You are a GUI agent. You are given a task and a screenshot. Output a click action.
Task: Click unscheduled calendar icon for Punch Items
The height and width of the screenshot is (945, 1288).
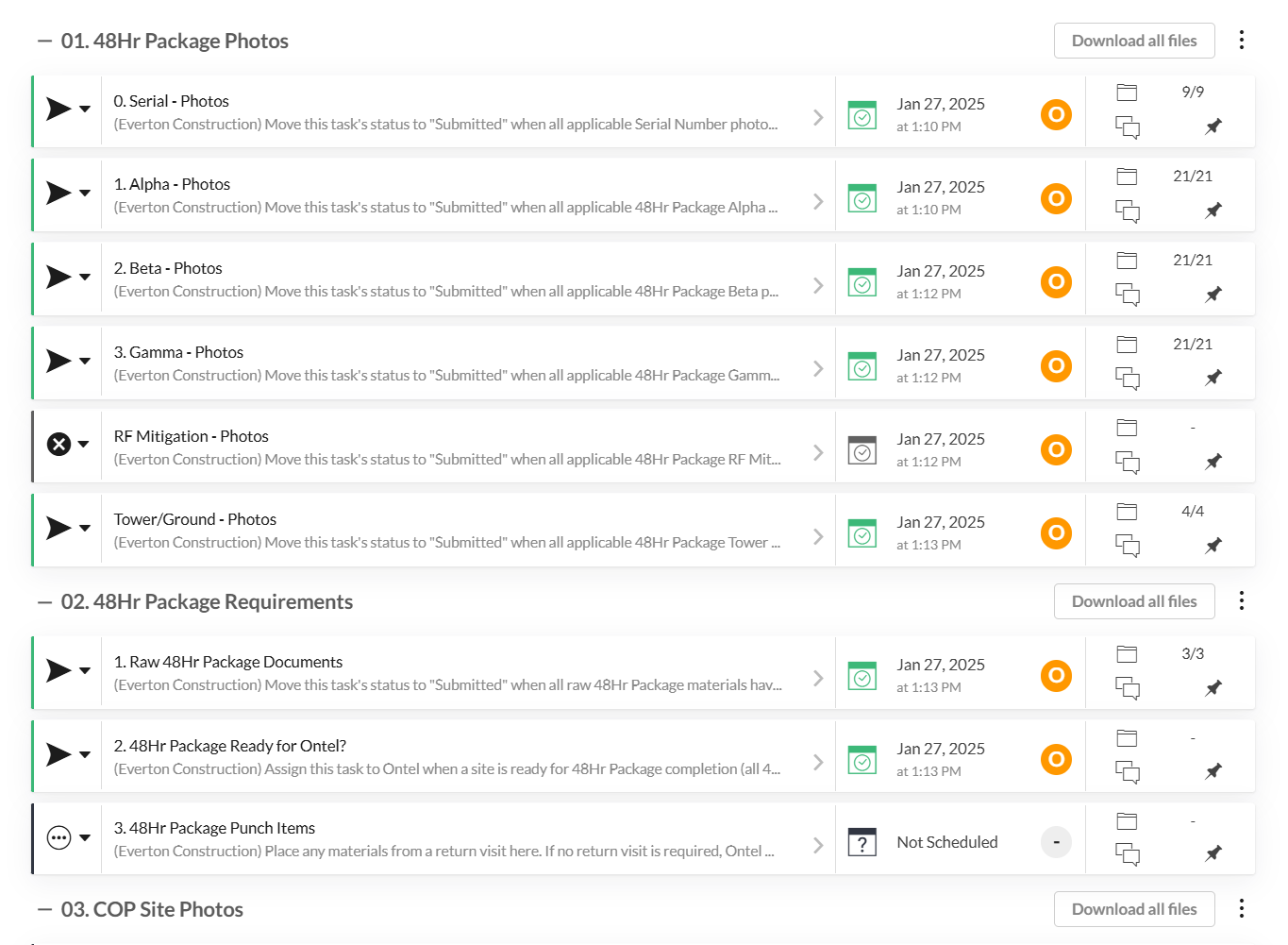[x=861, y=842]
